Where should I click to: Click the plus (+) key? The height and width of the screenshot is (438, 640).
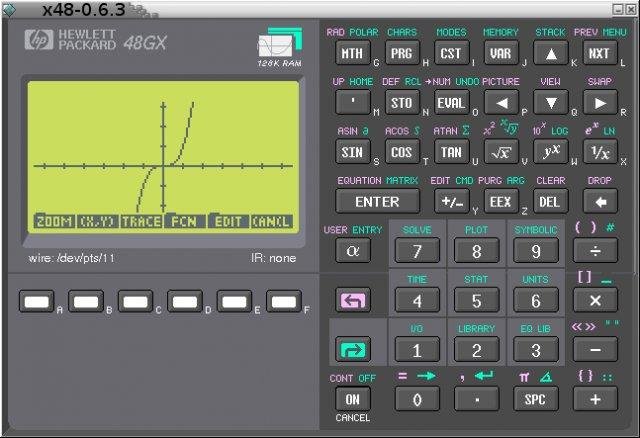click(x=595, y=399)
